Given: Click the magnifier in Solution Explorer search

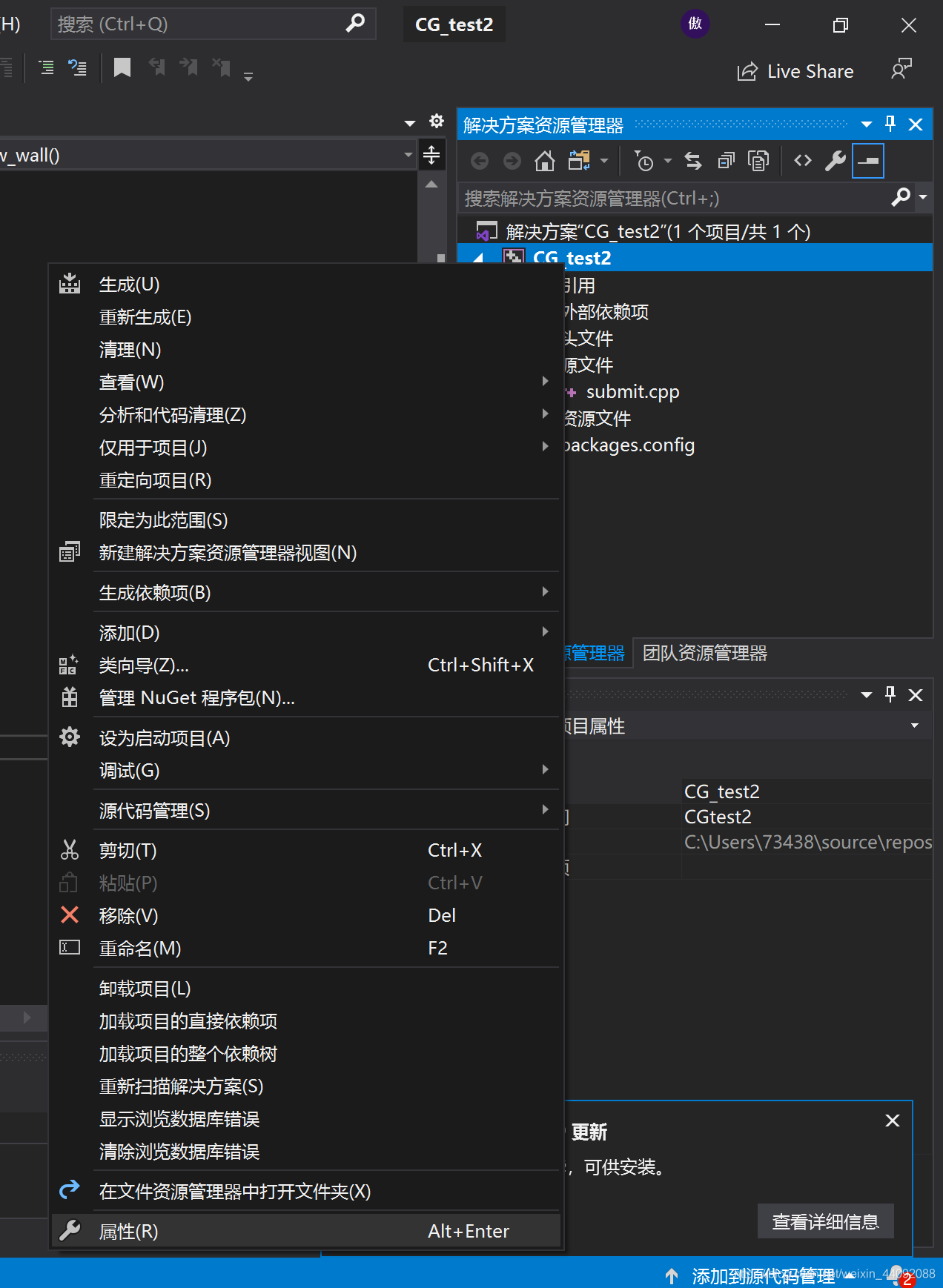Looking at the screenshot, I should pos(901,197).
